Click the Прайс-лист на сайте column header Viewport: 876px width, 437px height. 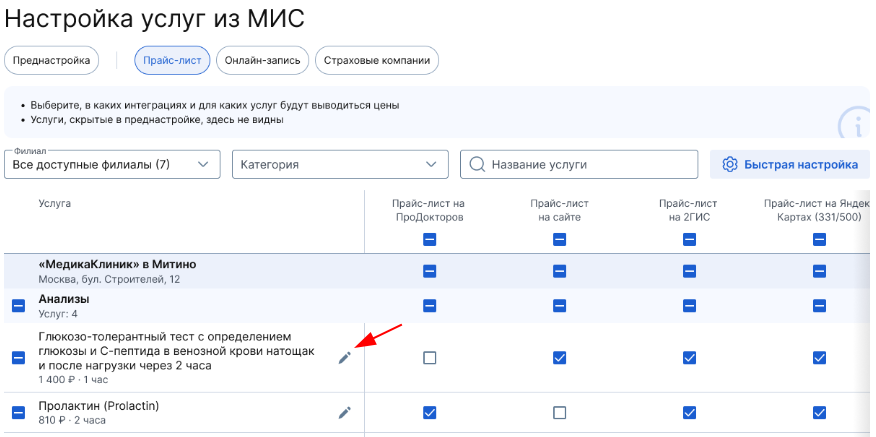pyautogui.click(x=559, y=211)
